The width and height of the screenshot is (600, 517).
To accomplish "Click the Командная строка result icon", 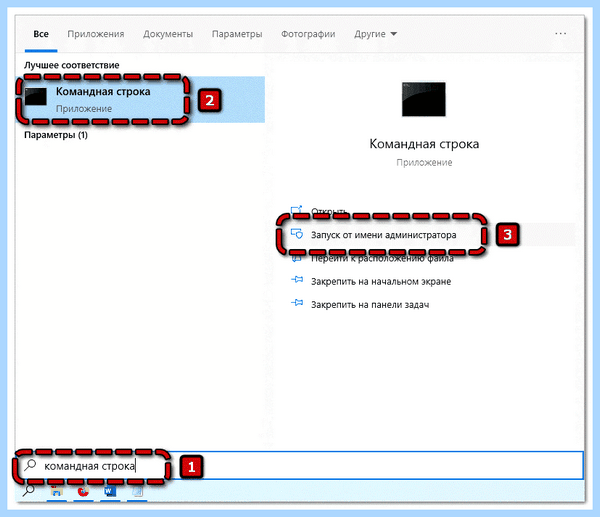I will coord(36,96).
